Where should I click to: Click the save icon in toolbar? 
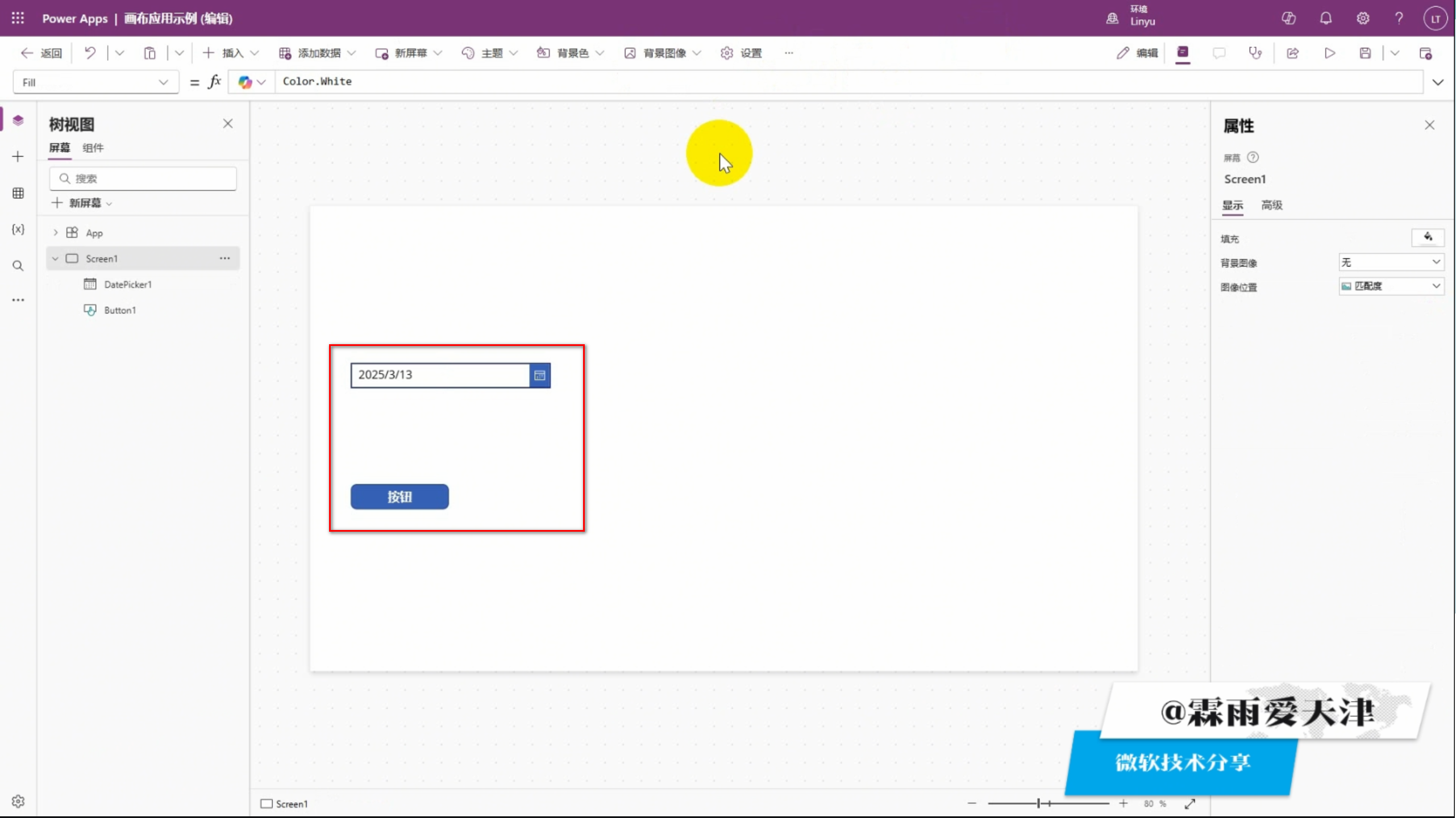click(1365, 53)
